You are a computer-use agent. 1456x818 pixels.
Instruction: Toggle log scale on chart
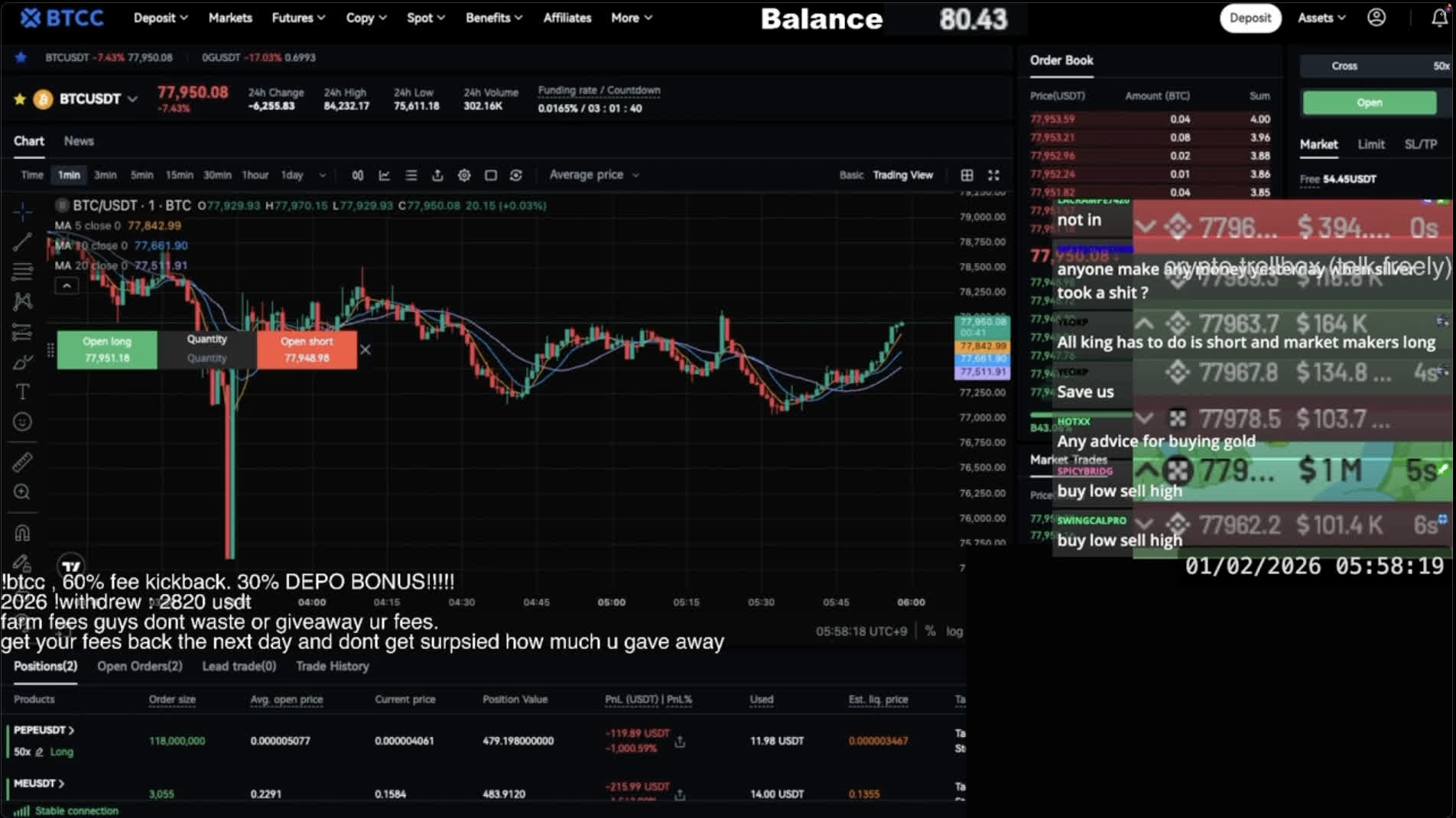pos(954,631)
